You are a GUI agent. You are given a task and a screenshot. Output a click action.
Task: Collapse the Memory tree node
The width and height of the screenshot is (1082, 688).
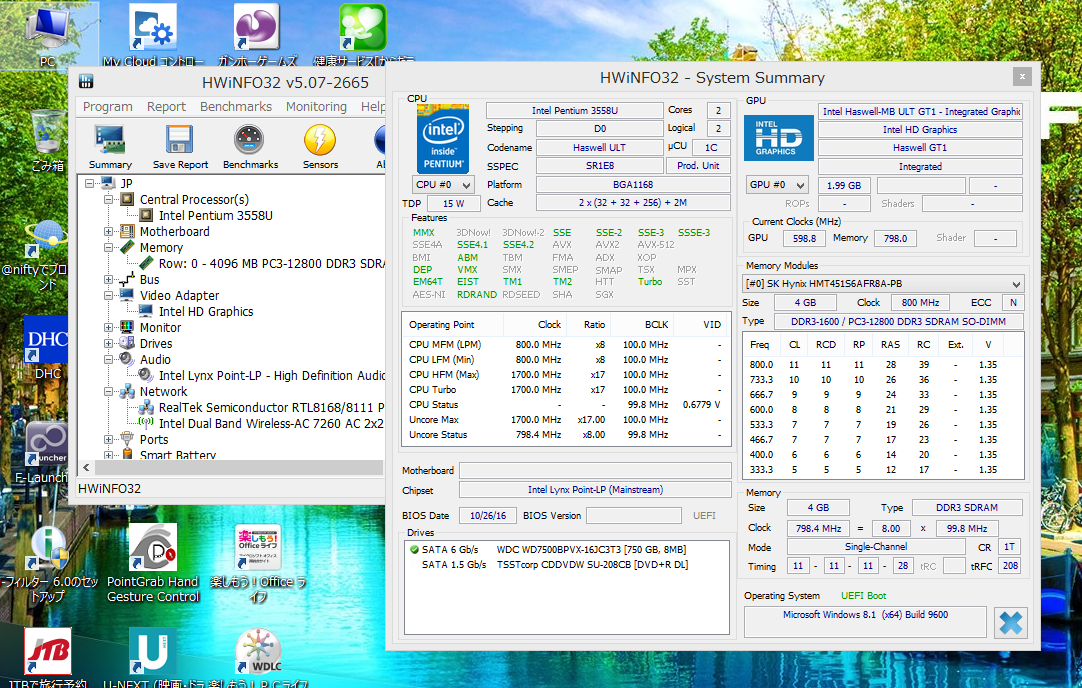click(x=108, y=248)
